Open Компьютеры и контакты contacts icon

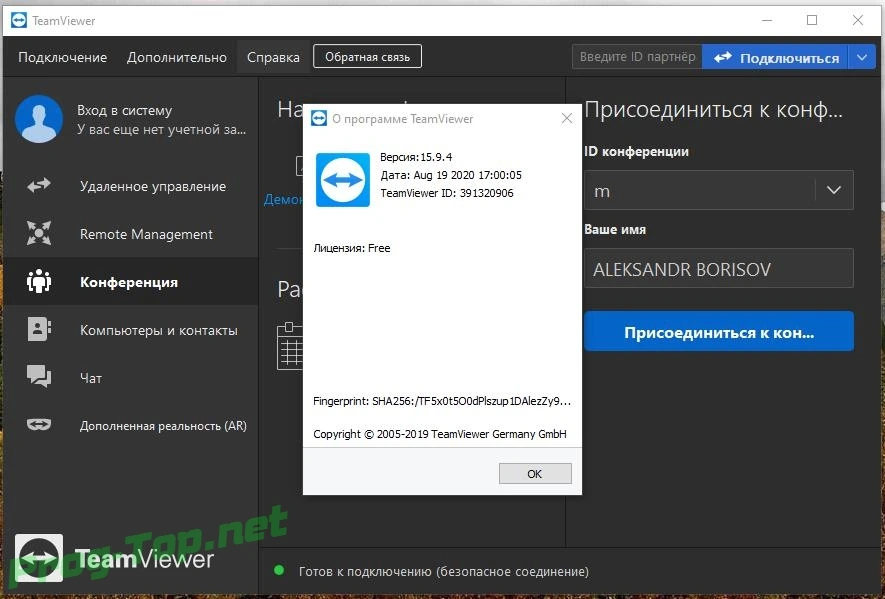pos(39,329)
